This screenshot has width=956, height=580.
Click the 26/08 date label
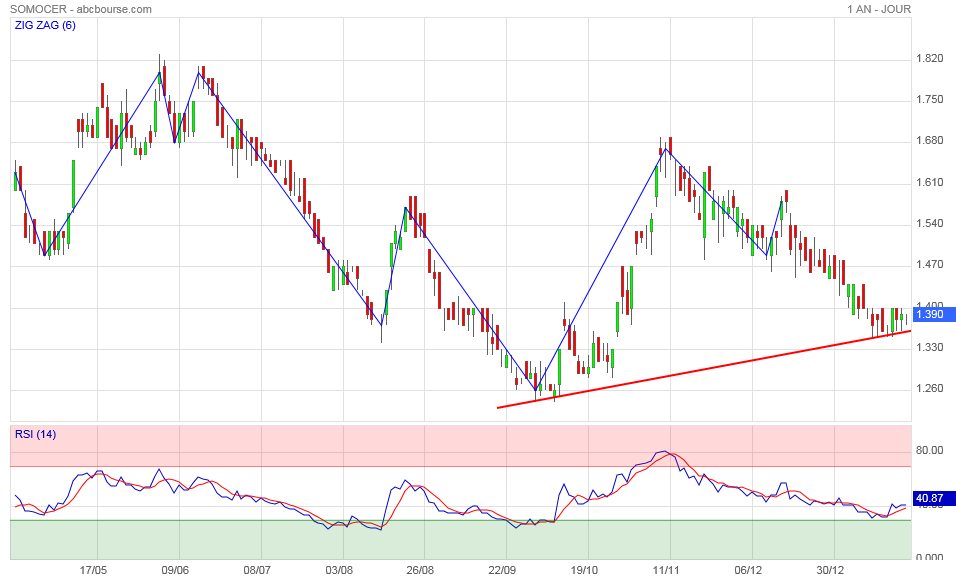pyautogui.click(x=421, y=570)
